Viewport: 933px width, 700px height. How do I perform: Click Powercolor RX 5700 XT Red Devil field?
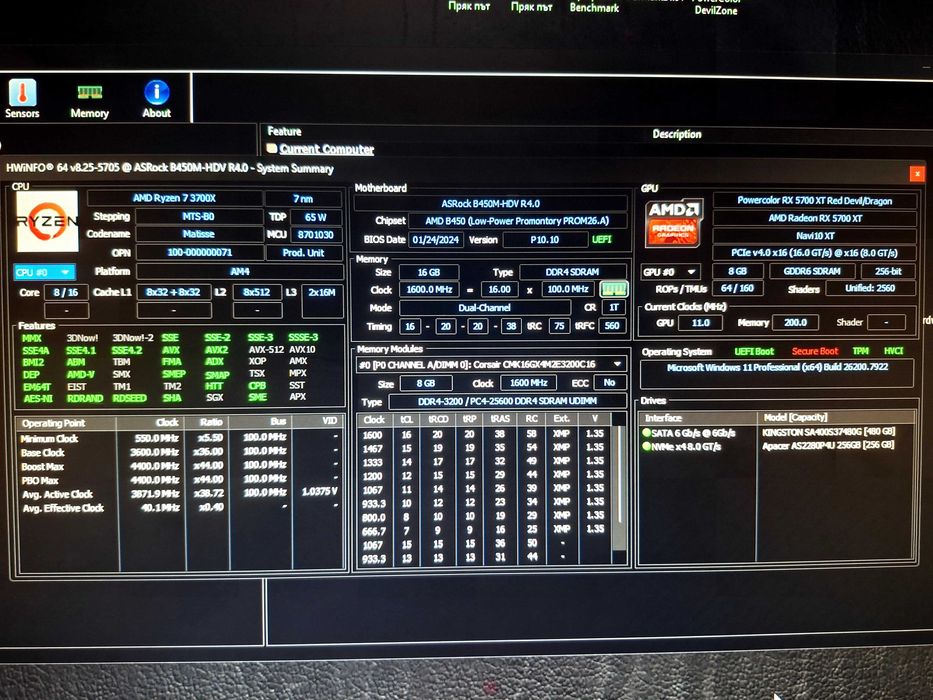[x=815, y=201]
